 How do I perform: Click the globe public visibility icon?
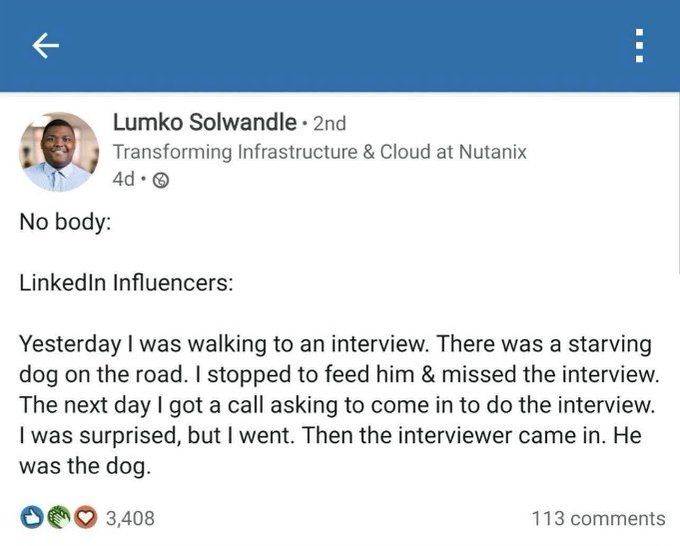click(x=161, y=180)
